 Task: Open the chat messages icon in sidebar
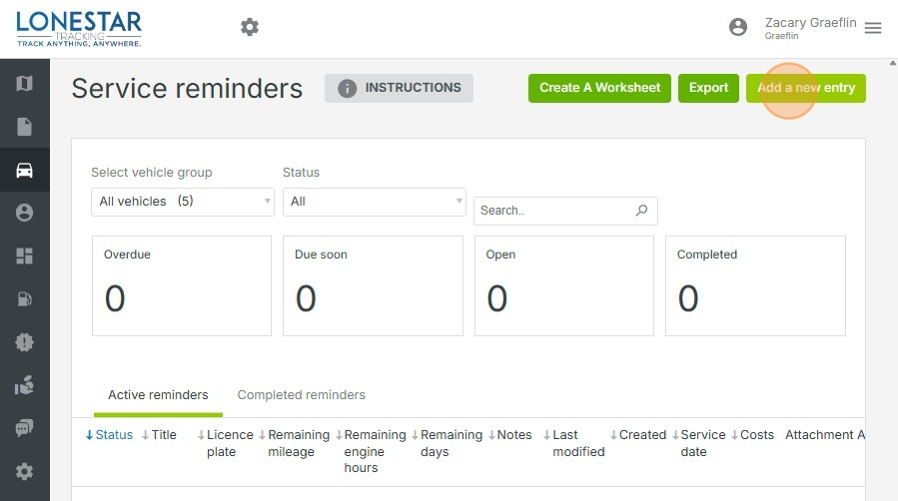point(24,428)
